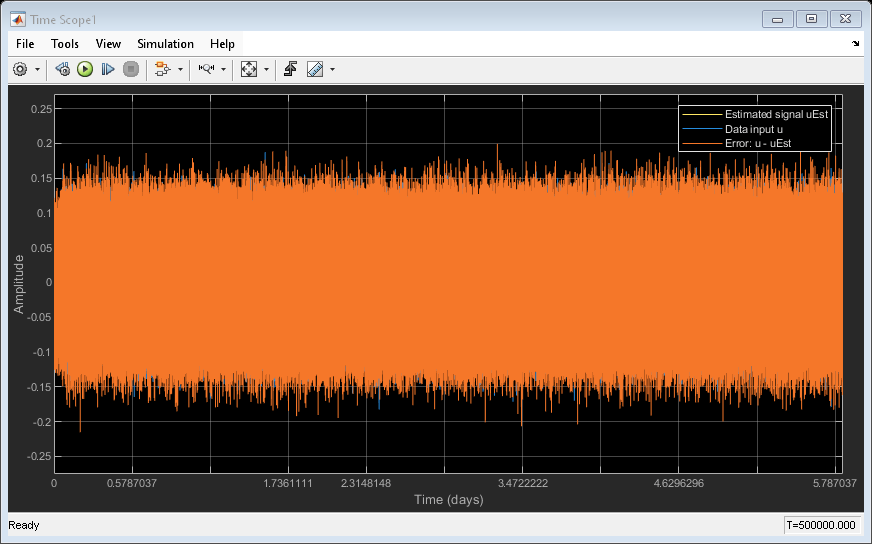Expand the zoom tool dropdown arrow
The width and height of the screenshot is (872, 544).
223,70
